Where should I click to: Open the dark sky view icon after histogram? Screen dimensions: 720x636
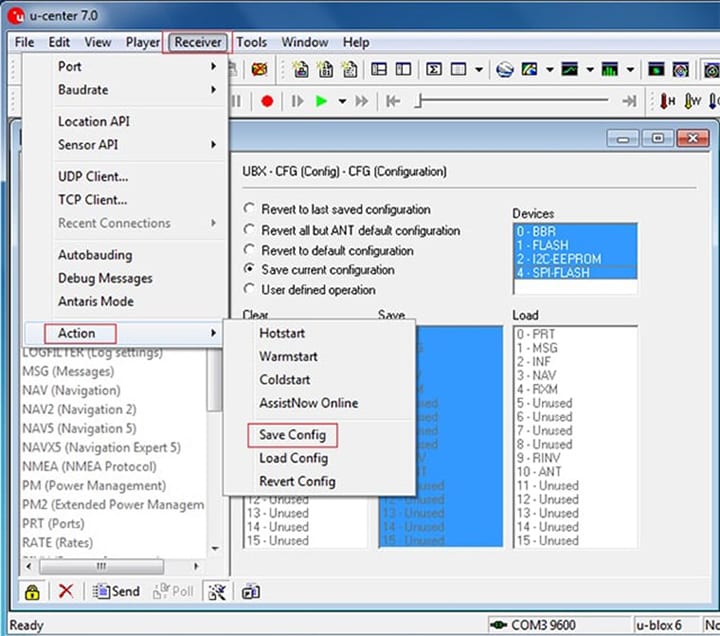pyautogui.click(x=656, y=69)
